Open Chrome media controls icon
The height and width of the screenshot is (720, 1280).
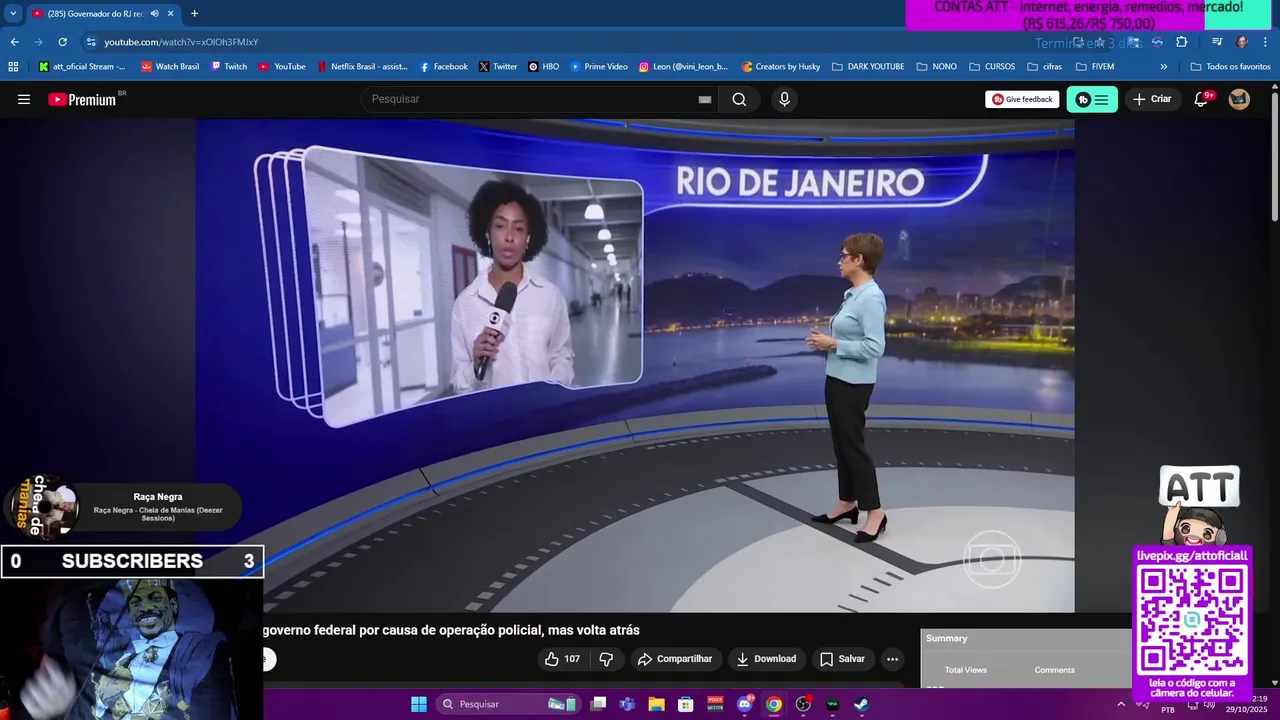1217,42
